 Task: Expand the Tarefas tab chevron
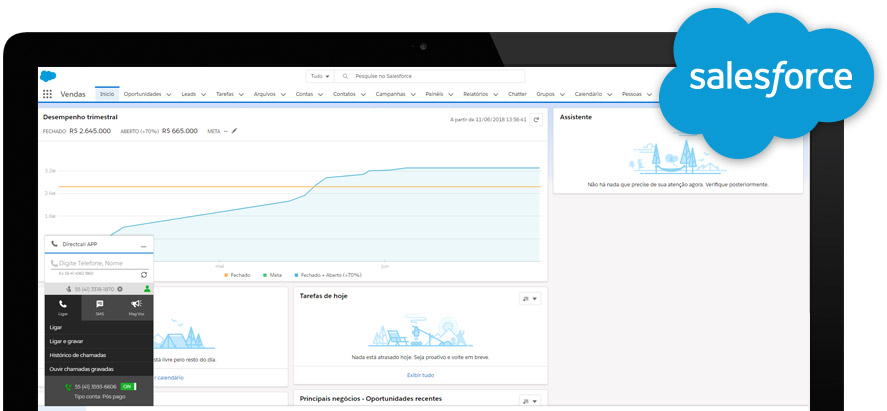point(241,94)
